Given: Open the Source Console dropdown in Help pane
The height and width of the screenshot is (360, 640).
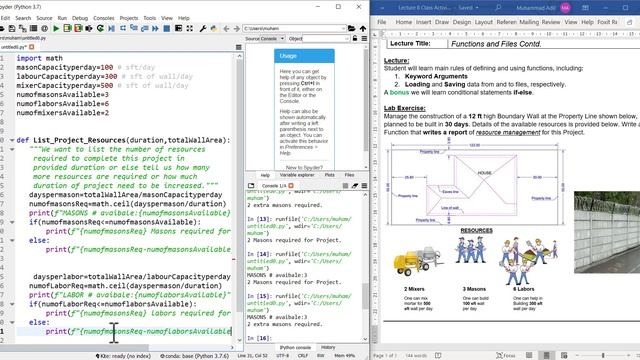Looking at the screenshot, I should pyautogui.click(x=273, y=38).
